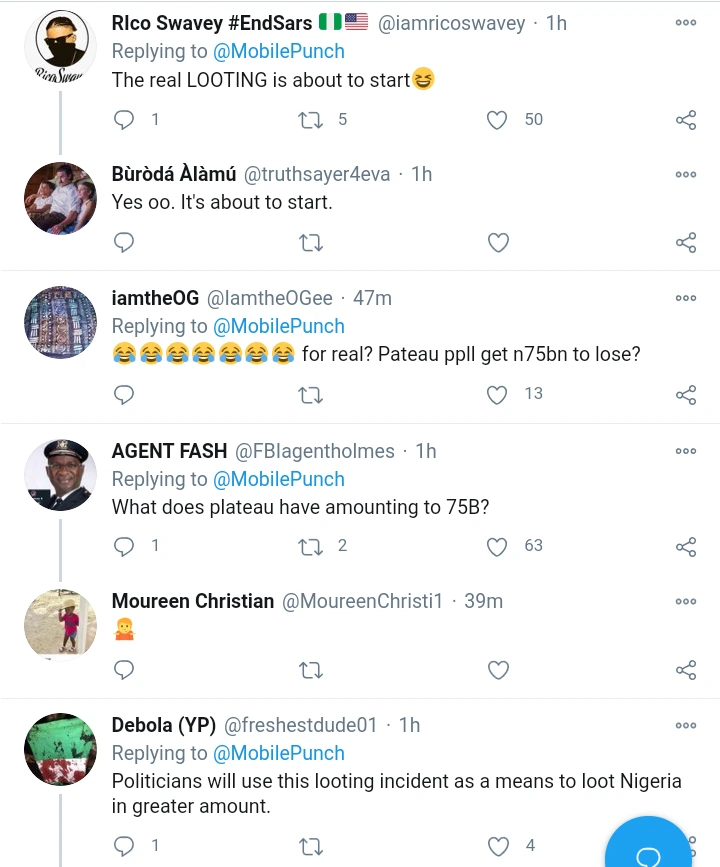The image size is (720, 867).
Task: Reply to Rico Swavey's looting tweet
Action: pyautogui.click(x=125, y=120)
